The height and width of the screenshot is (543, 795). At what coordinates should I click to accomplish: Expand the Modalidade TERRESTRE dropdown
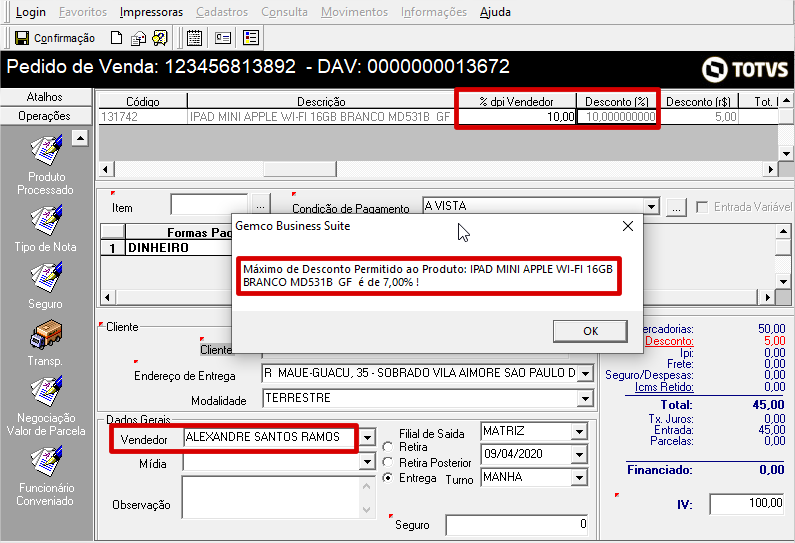[x=586, y=399]
